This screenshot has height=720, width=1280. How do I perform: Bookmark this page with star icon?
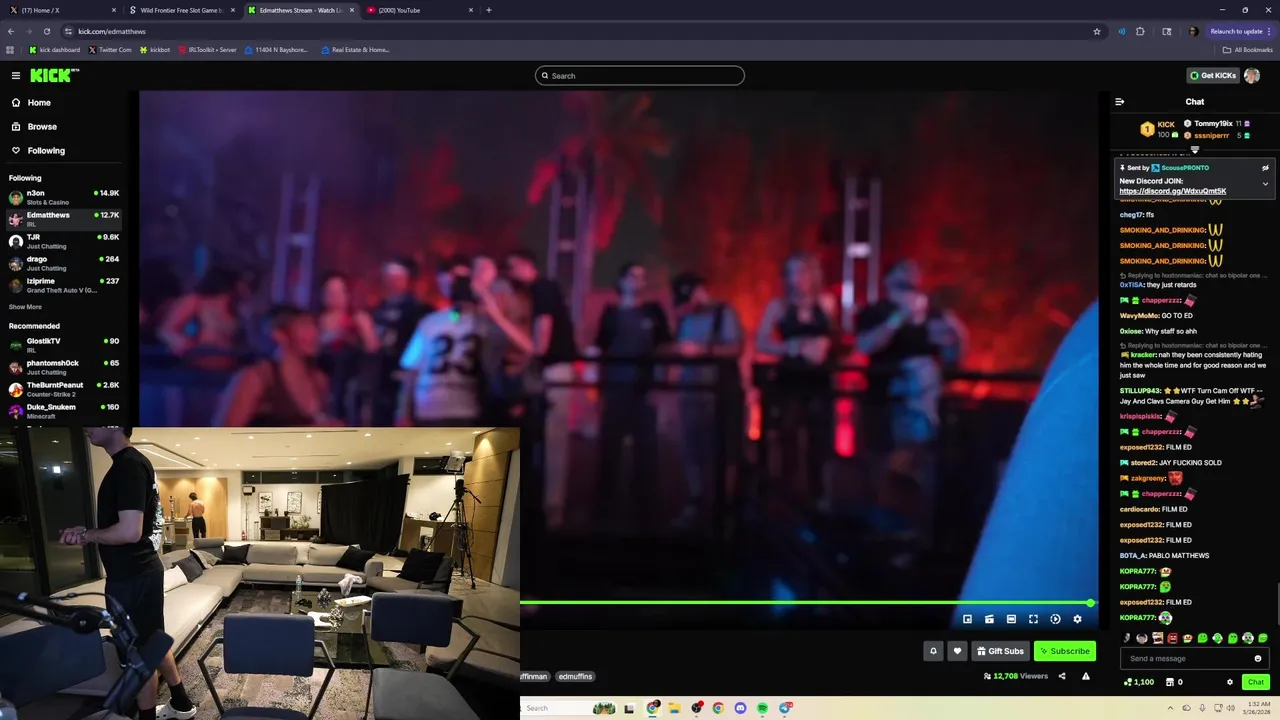1097,31
